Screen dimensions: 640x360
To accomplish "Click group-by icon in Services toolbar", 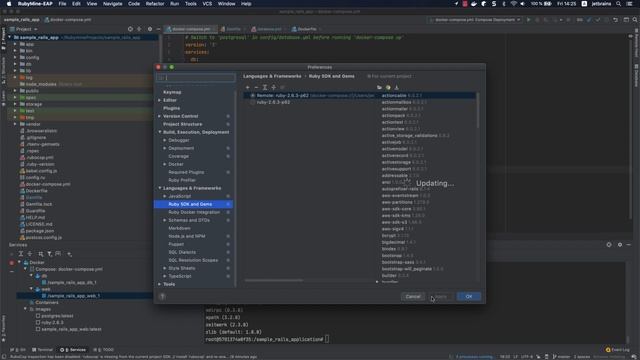I will point(40,254).
